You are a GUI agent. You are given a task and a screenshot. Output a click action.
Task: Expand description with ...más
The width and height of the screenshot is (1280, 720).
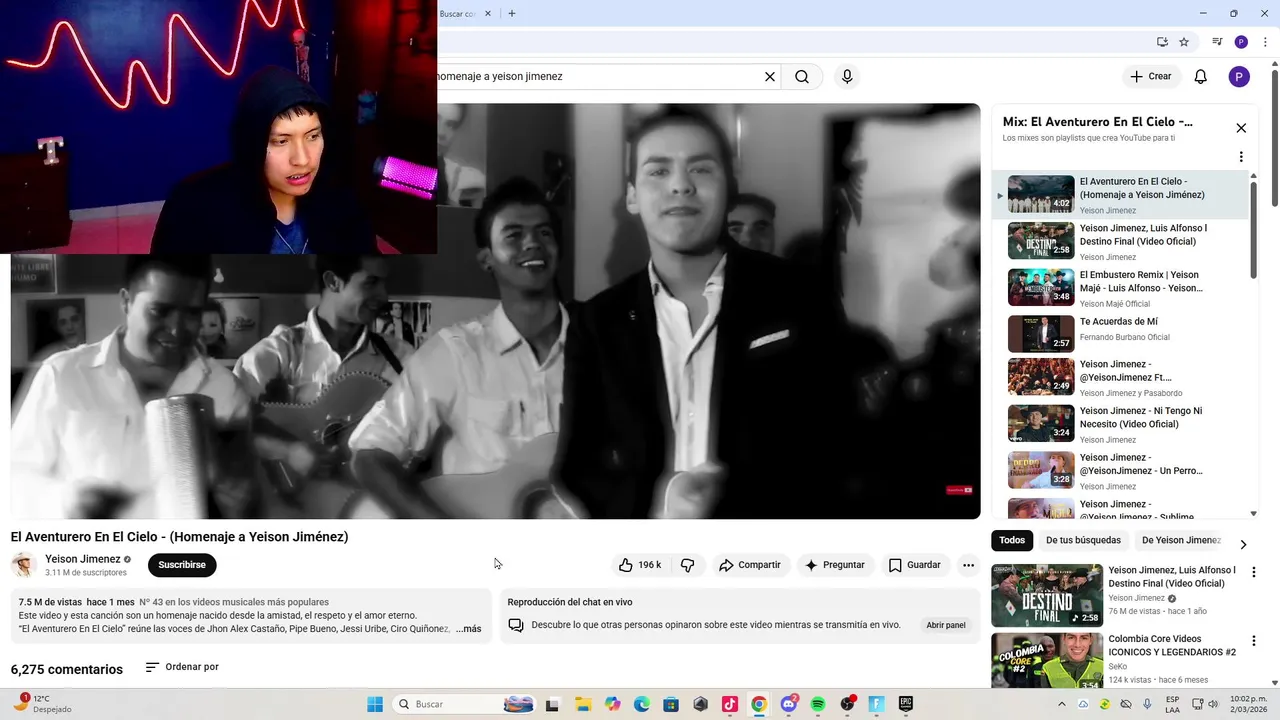(x=468, y=629)
